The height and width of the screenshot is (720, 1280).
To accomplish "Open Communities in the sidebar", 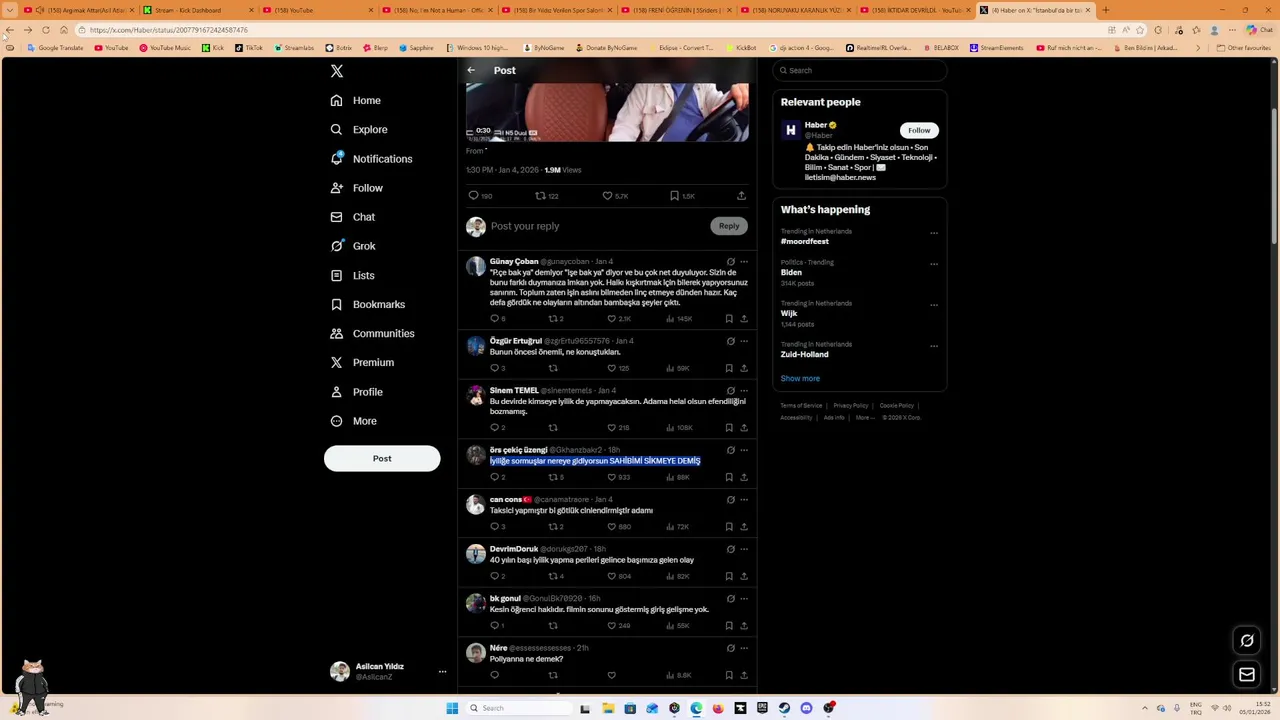I will 372,333.
